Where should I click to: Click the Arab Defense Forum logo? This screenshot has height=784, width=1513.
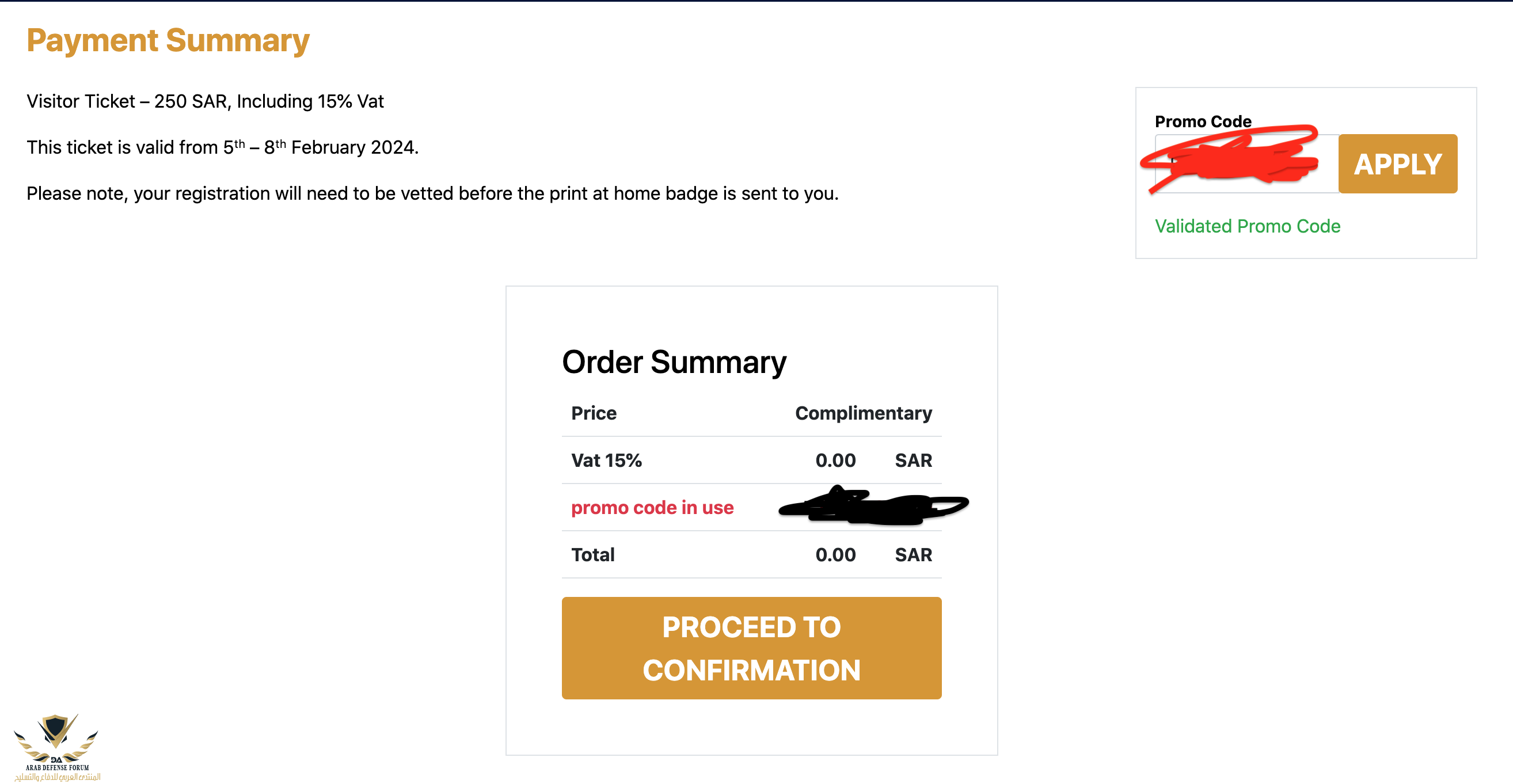57,747
